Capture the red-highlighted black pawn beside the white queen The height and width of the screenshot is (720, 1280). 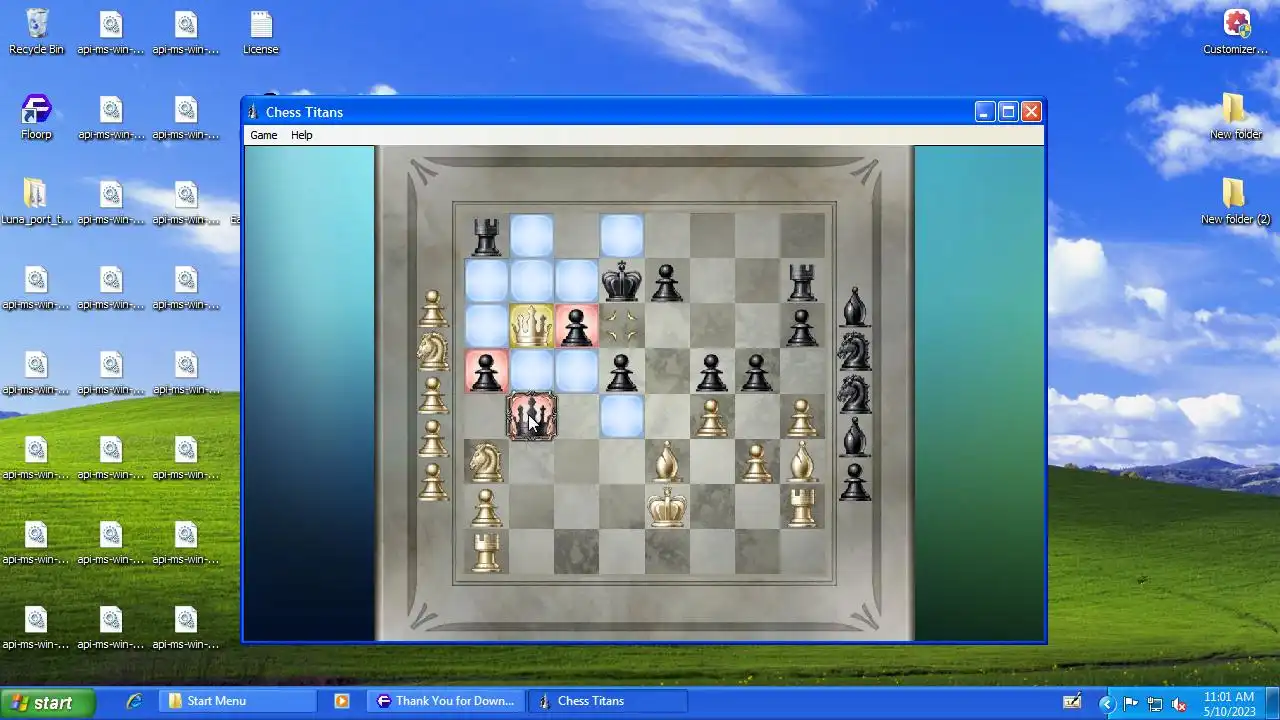[576, 327]
